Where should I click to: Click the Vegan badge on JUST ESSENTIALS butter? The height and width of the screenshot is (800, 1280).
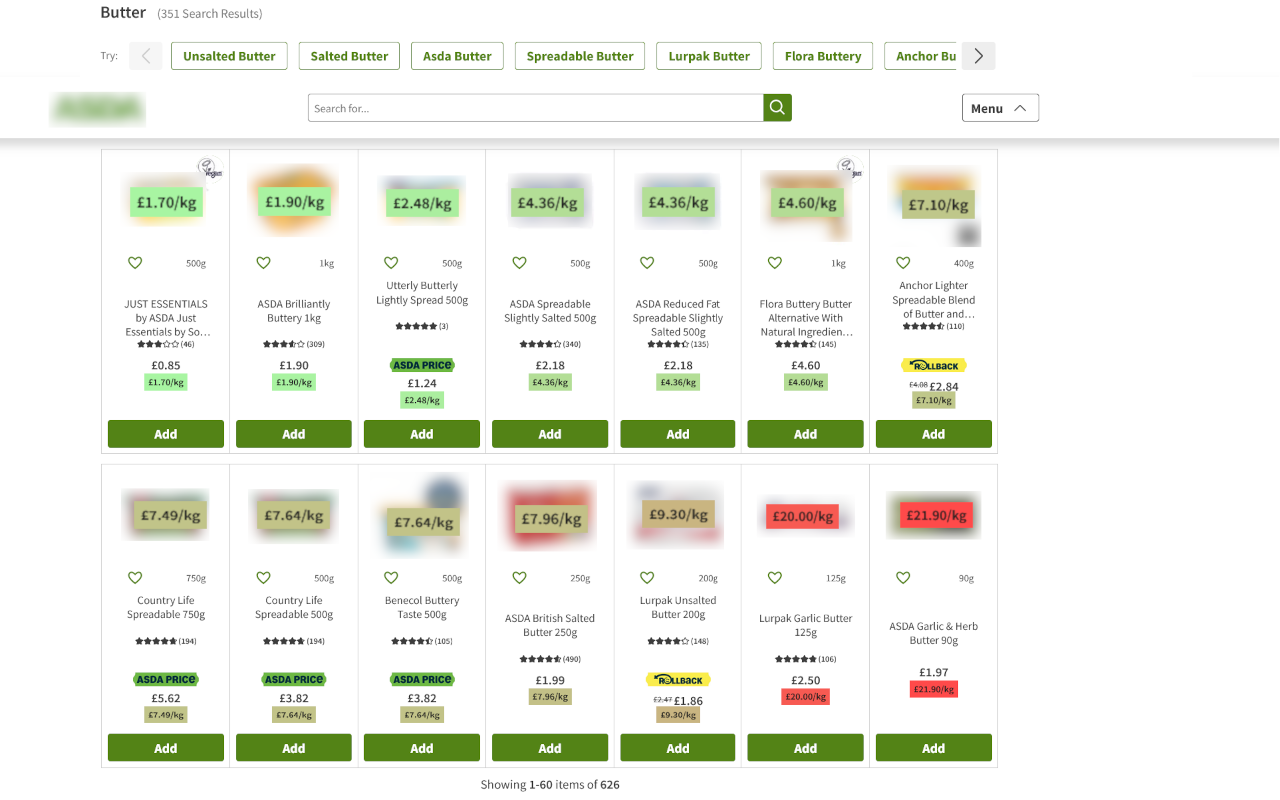[x=210, y=169]
